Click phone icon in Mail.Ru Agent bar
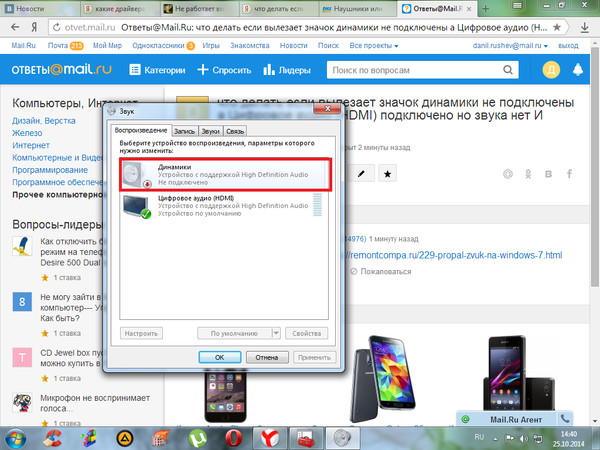Screen dimensions: 600x450 click(x=565, y=419)
